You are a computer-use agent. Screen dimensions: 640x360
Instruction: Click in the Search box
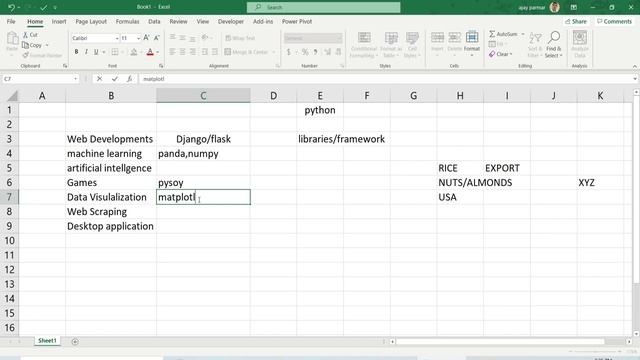[324, 7]
